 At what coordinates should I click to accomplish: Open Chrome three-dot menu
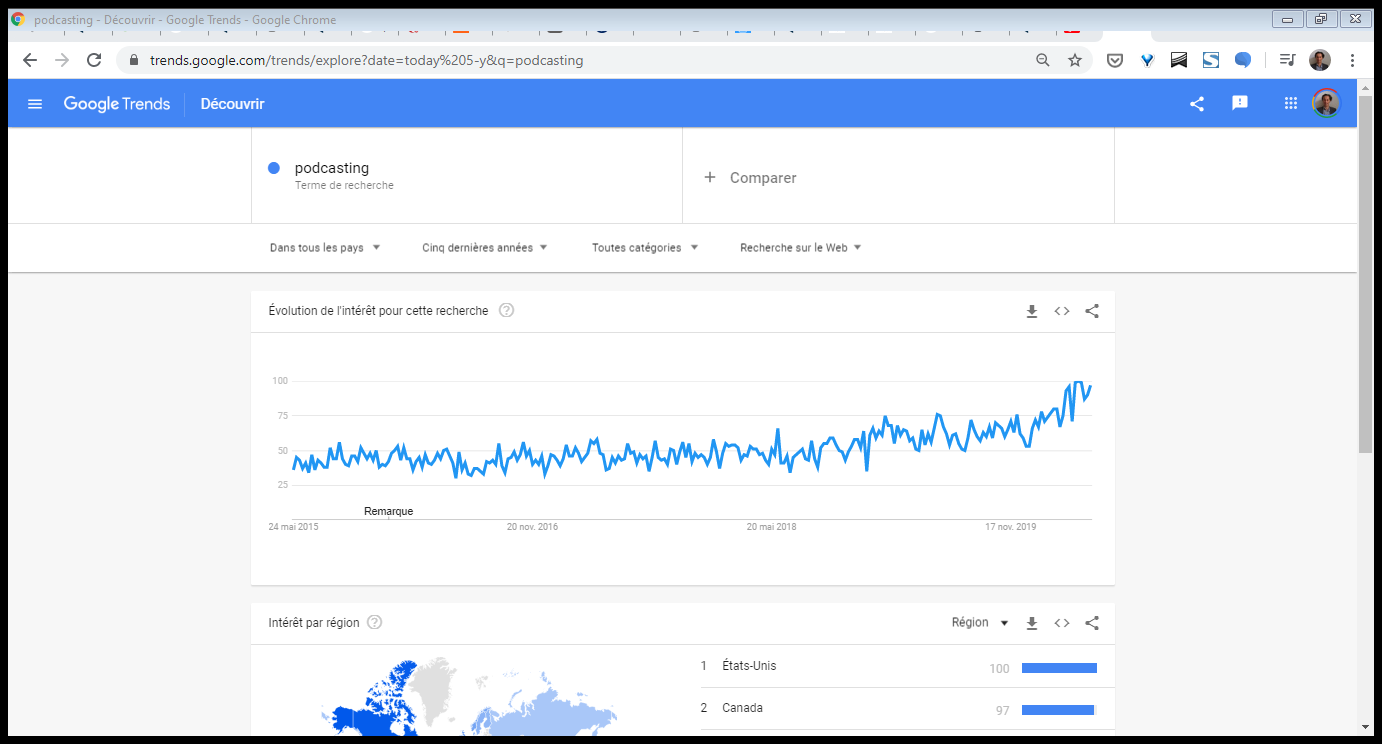tap(1352, 60)
